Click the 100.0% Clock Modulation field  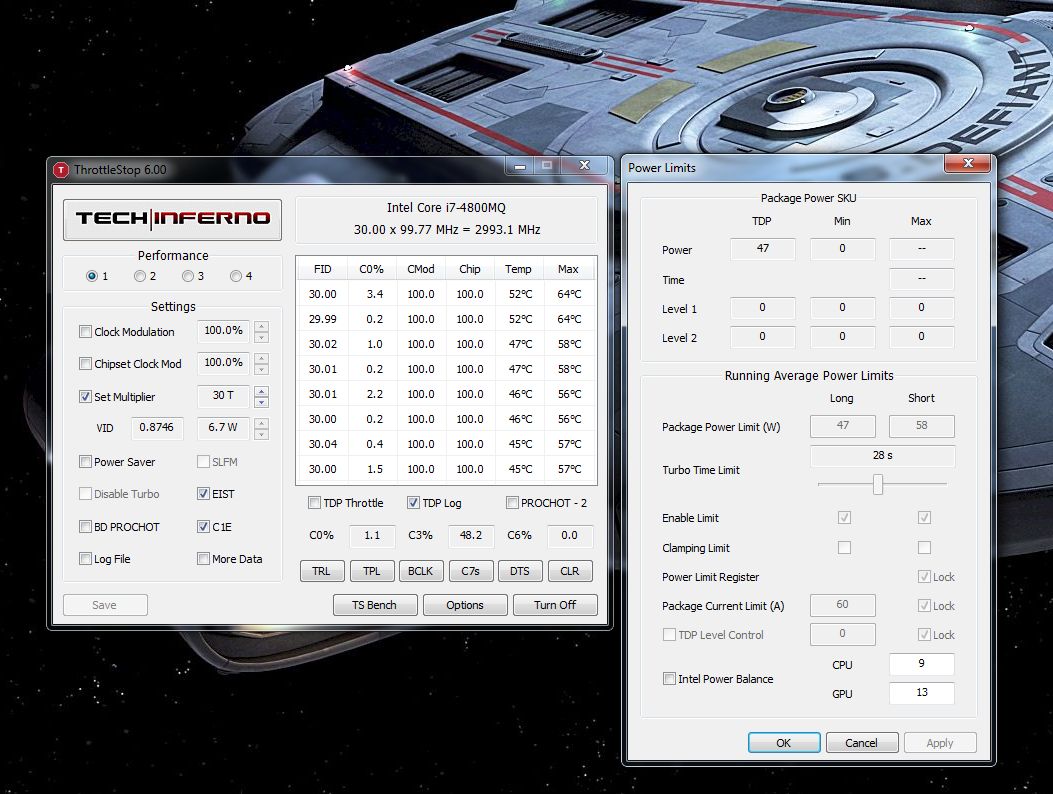click(224, 330)
